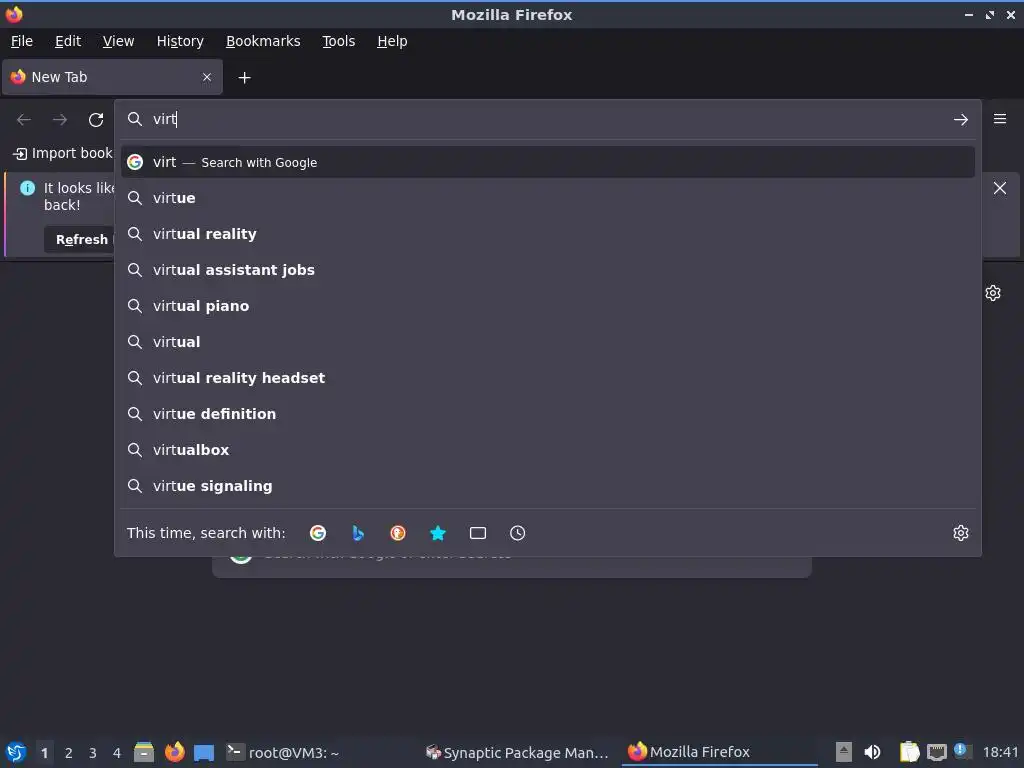This screenshot has height=768, width=1024.
Task: Choose 'virt — Search with Google' suggestion
Action: 547,162
